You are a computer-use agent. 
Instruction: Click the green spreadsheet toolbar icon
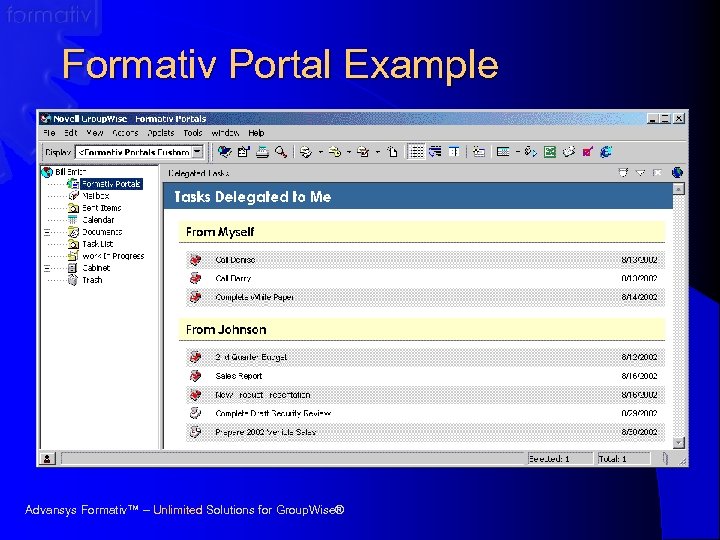(550, 152)
